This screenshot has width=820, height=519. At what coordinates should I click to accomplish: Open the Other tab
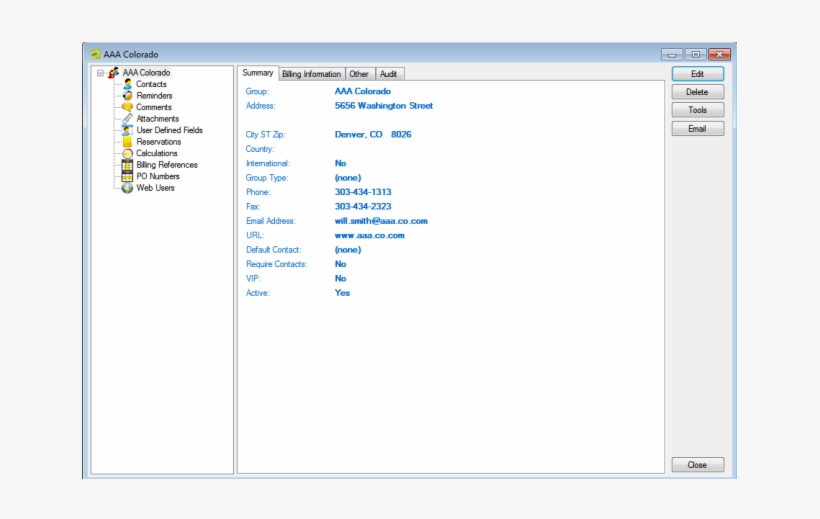359,74
